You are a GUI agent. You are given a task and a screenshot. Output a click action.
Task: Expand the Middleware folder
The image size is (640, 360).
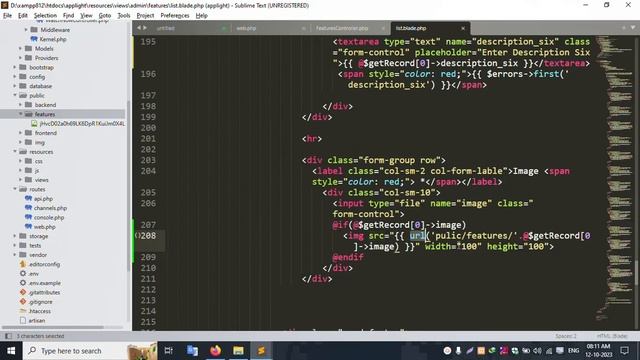click(26, 30)
